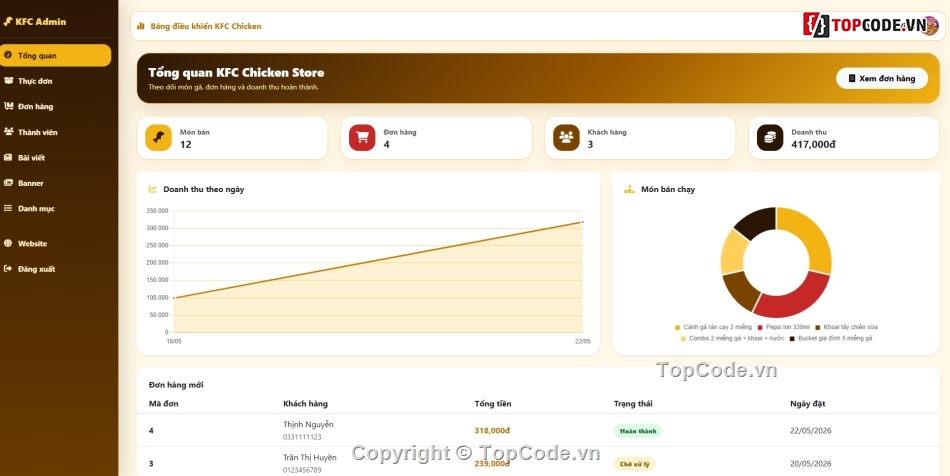Click order date 22/05/2026

811,431
